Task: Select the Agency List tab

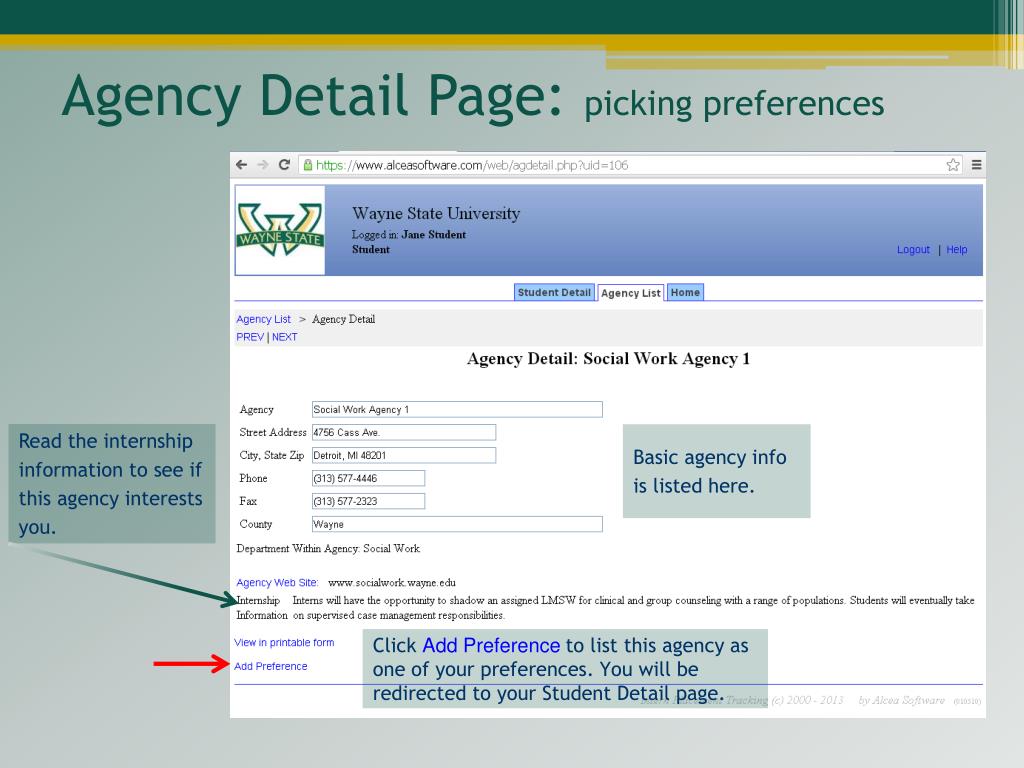Action: [630, 293]
